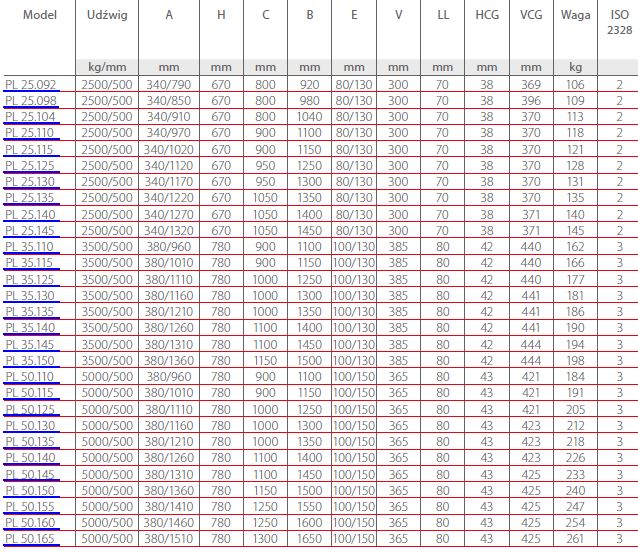The height and width of the screenshot is (553, 638).
Task: Open the PL 25.145 model link
Action: pos(30,231)
